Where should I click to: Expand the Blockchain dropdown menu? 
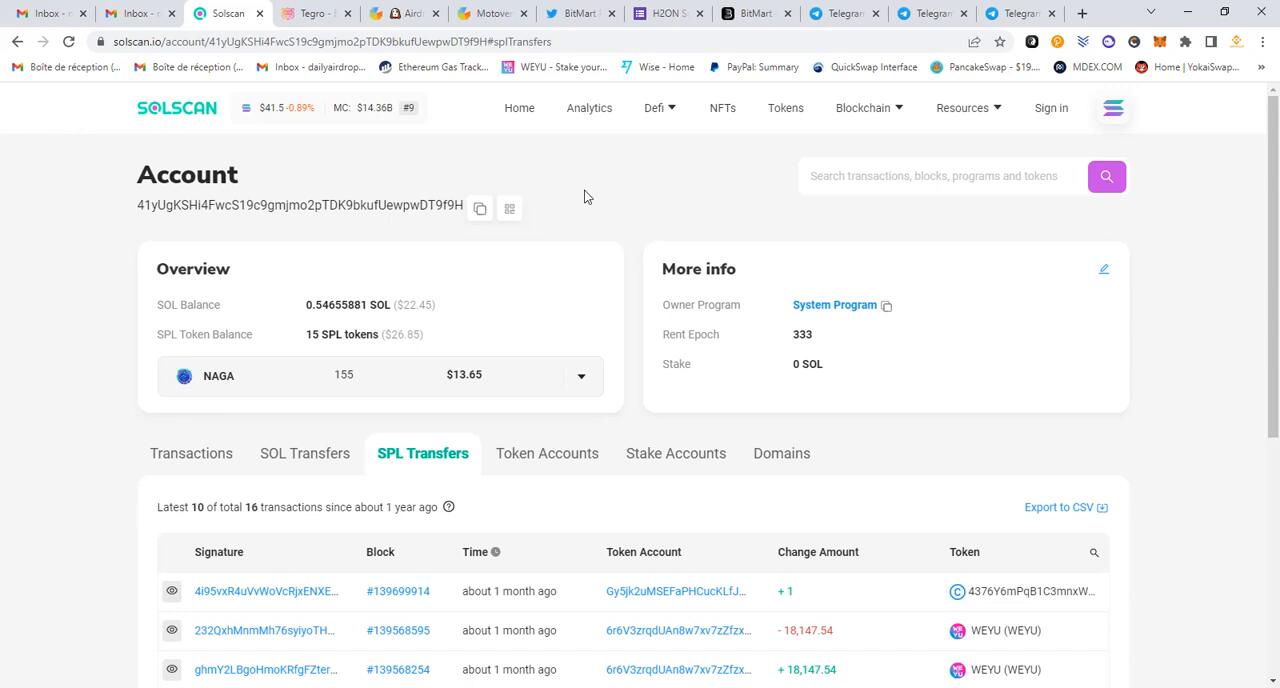[869, 108]
